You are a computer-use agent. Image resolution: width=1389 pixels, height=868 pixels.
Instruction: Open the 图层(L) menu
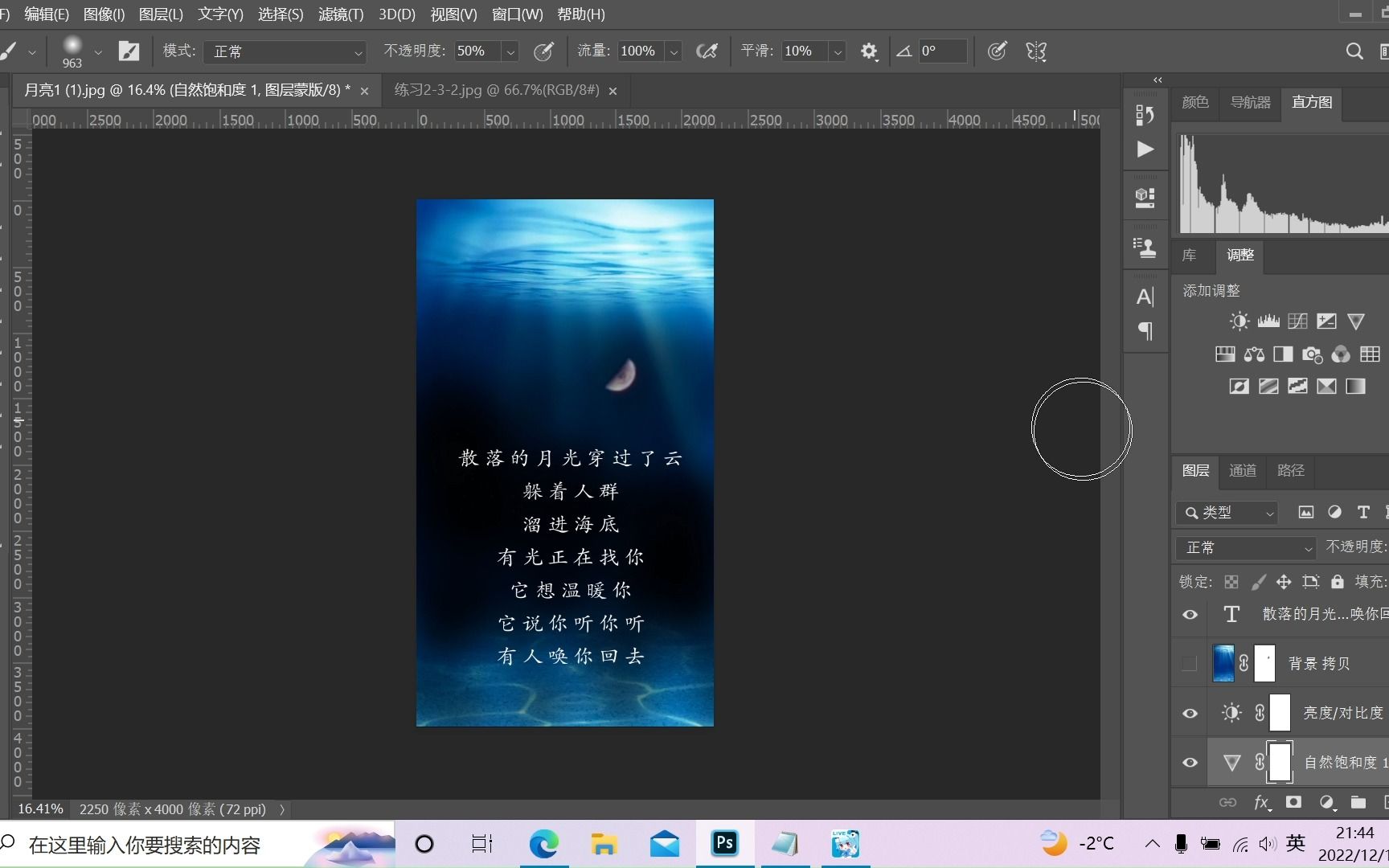point(161,14)
